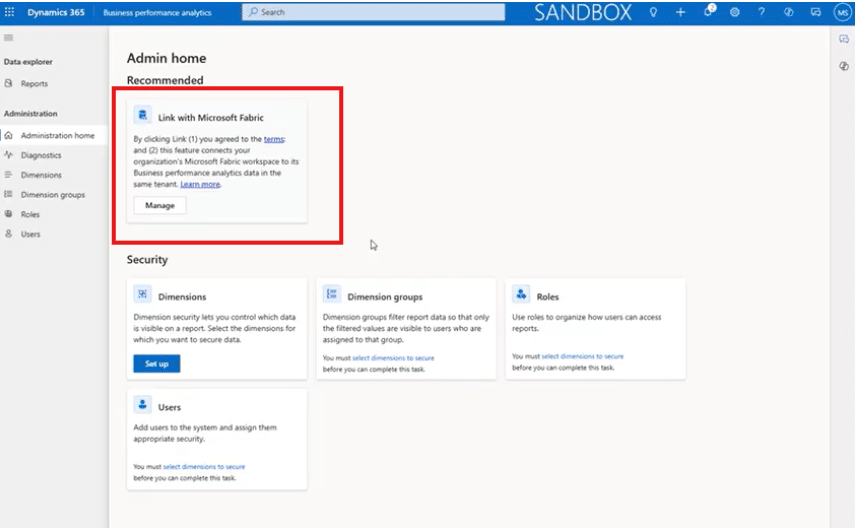The height and width of the screenshot is (529, 856).
Task: Click the Copilot icon in the right side panel
Action: (x=844, y=65)
